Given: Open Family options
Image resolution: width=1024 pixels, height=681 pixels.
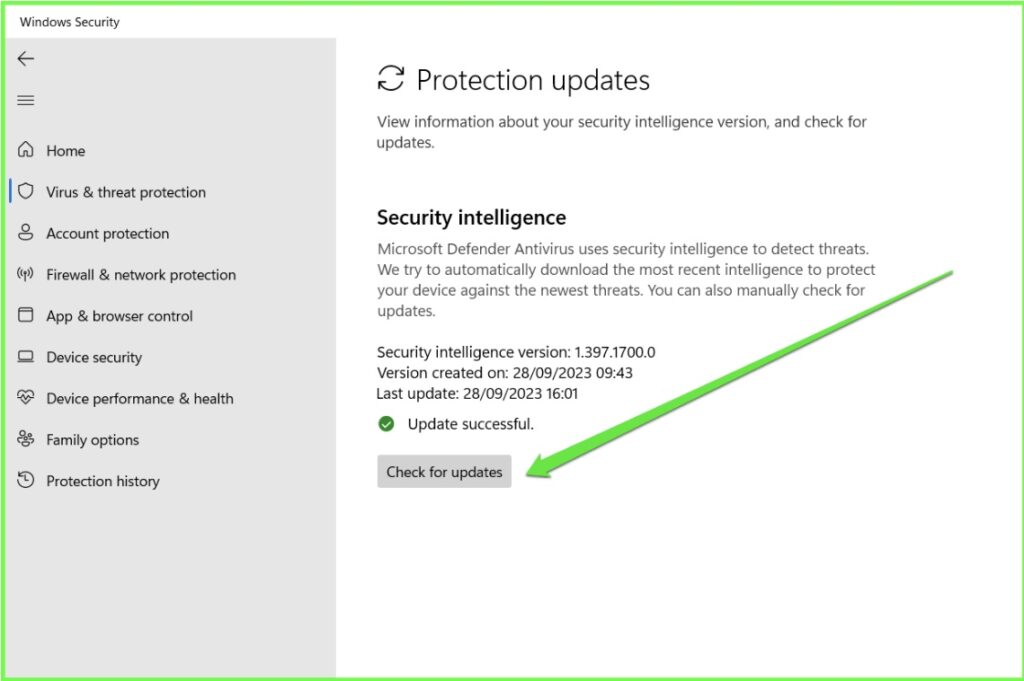Looking at the screenshot, I should click(93, 440).
